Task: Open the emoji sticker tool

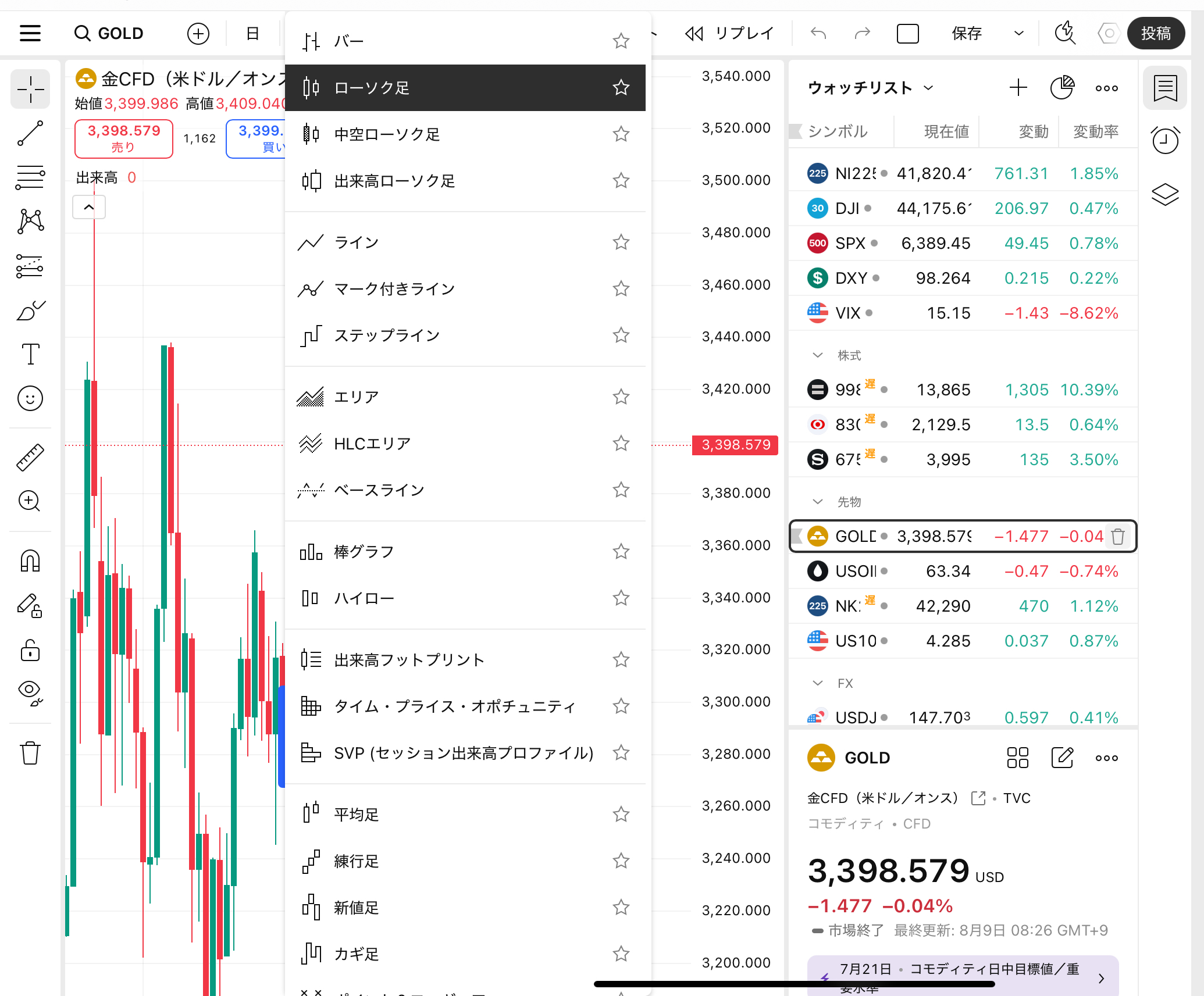Action: (30, 398)
